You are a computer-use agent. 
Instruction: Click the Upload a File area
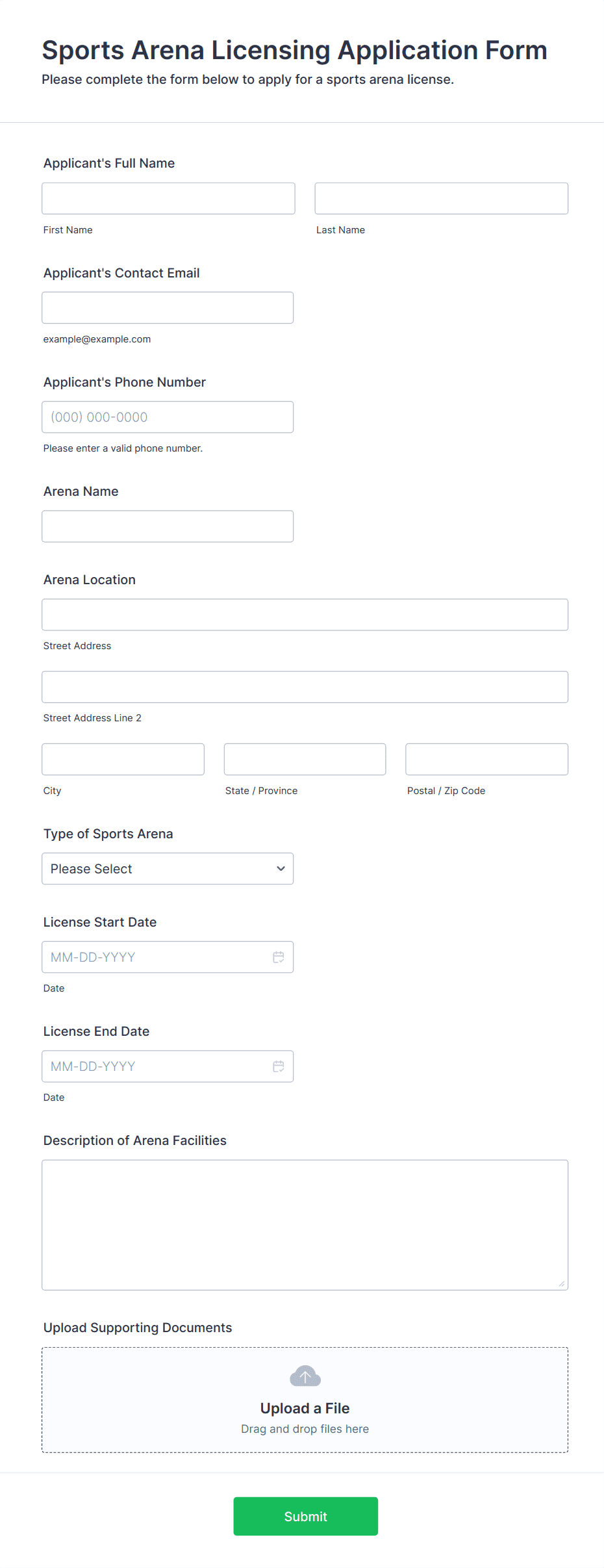pyautogui.click(x=305, y=1408)
